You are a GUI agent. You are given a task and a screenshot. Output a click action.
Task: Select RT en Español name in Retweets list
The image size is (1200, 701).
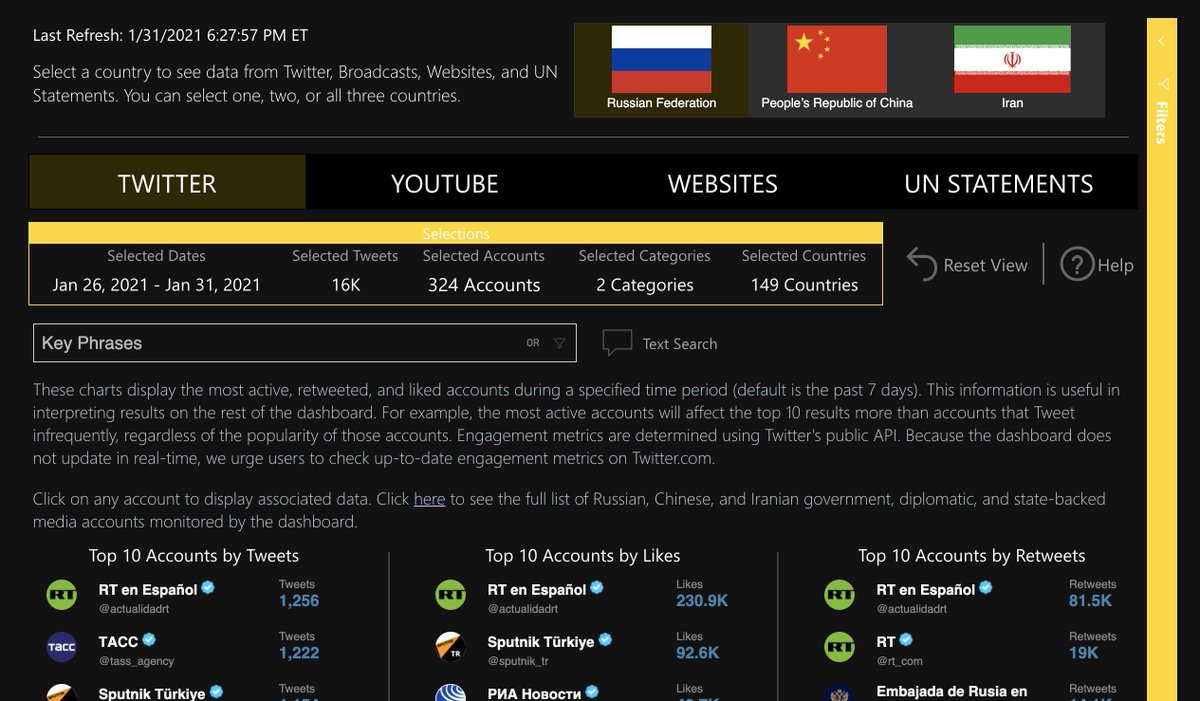click(926, 589)
